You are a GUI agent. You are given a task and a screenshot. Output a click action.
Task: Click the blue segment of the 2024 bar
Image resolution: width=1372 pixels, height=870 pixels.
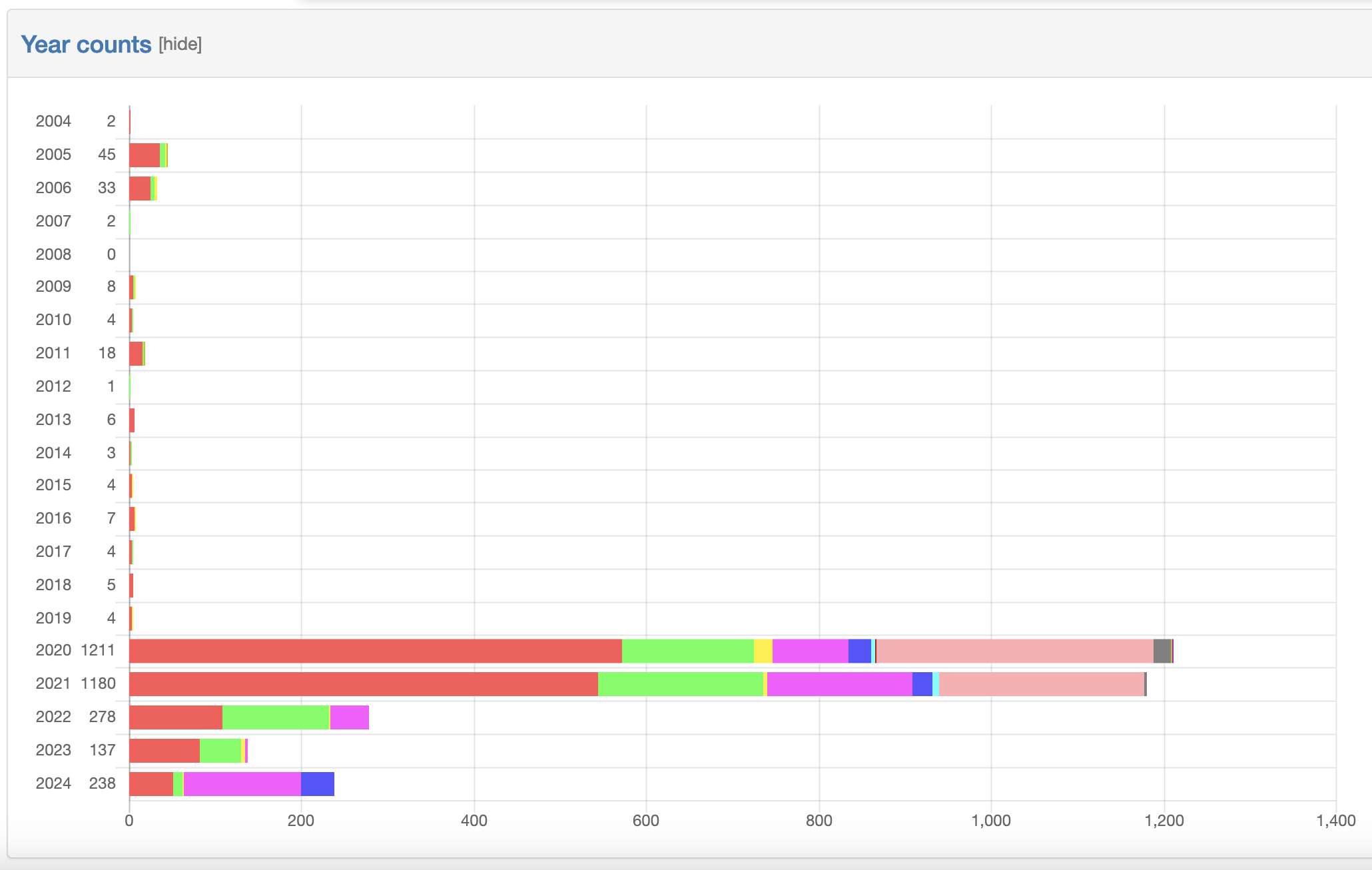coord(318,784)
